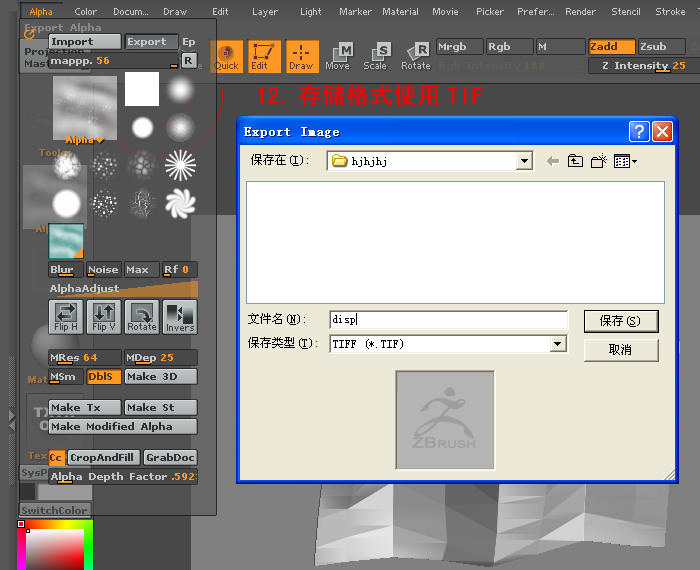This screenshot has height=570, width=700.
Task: Select the Scale tool icon
Action: pyautogui.click(x=376, y=57)
